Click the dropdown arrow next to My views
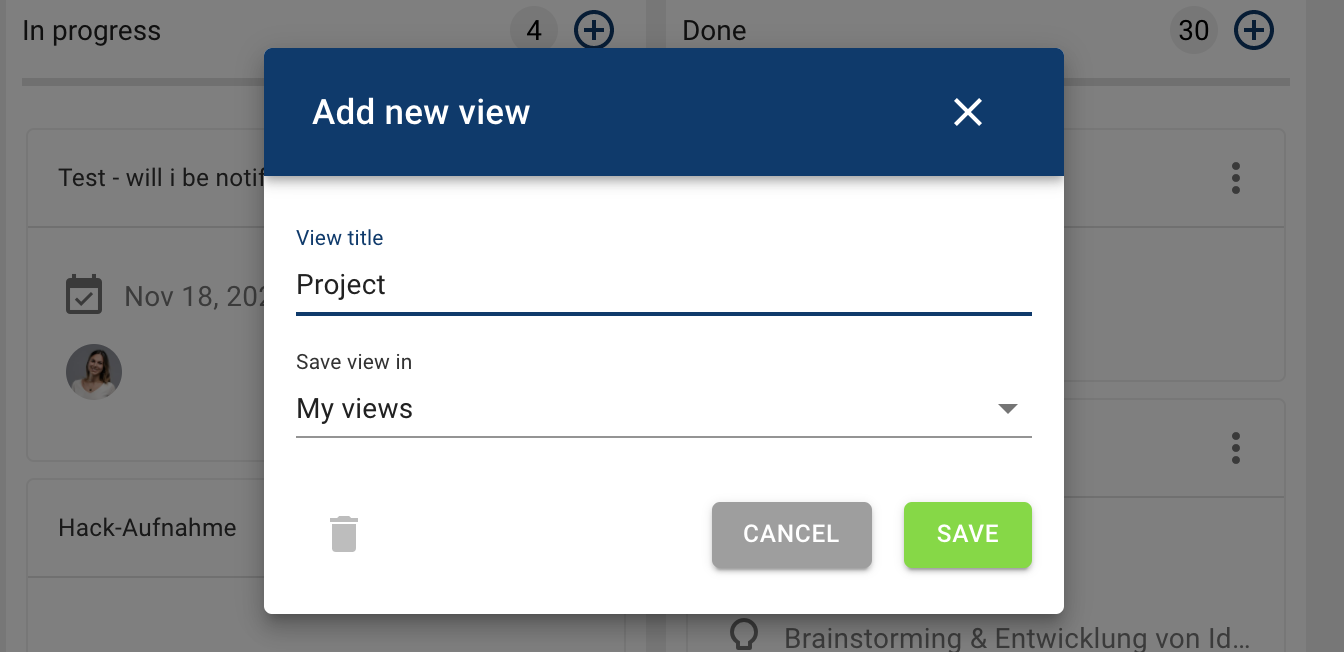The width and height of the screenshot is (1344, 652). click(1008, 409)
